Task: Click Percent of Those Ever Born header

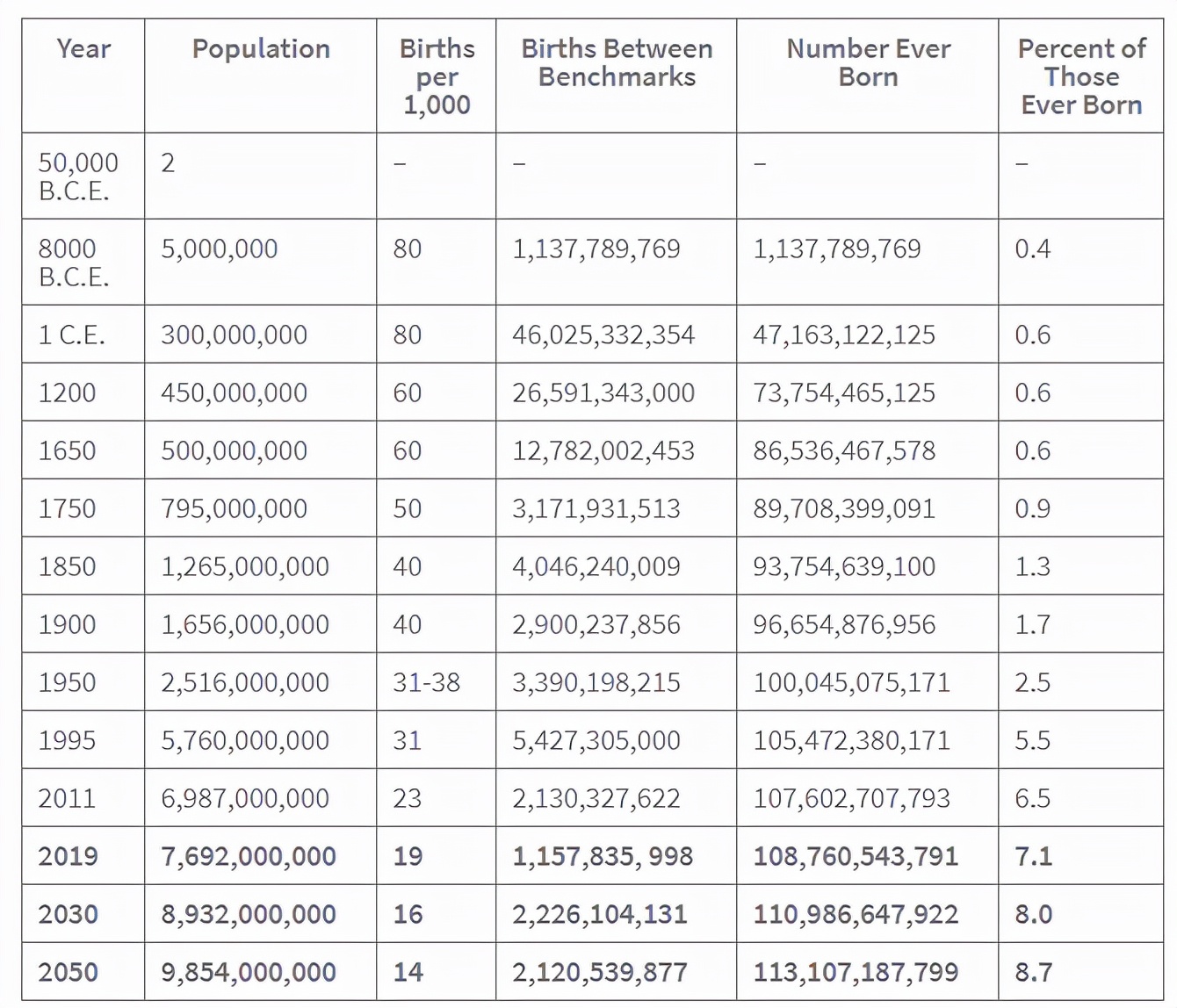Action: (x=1081, y=76)
